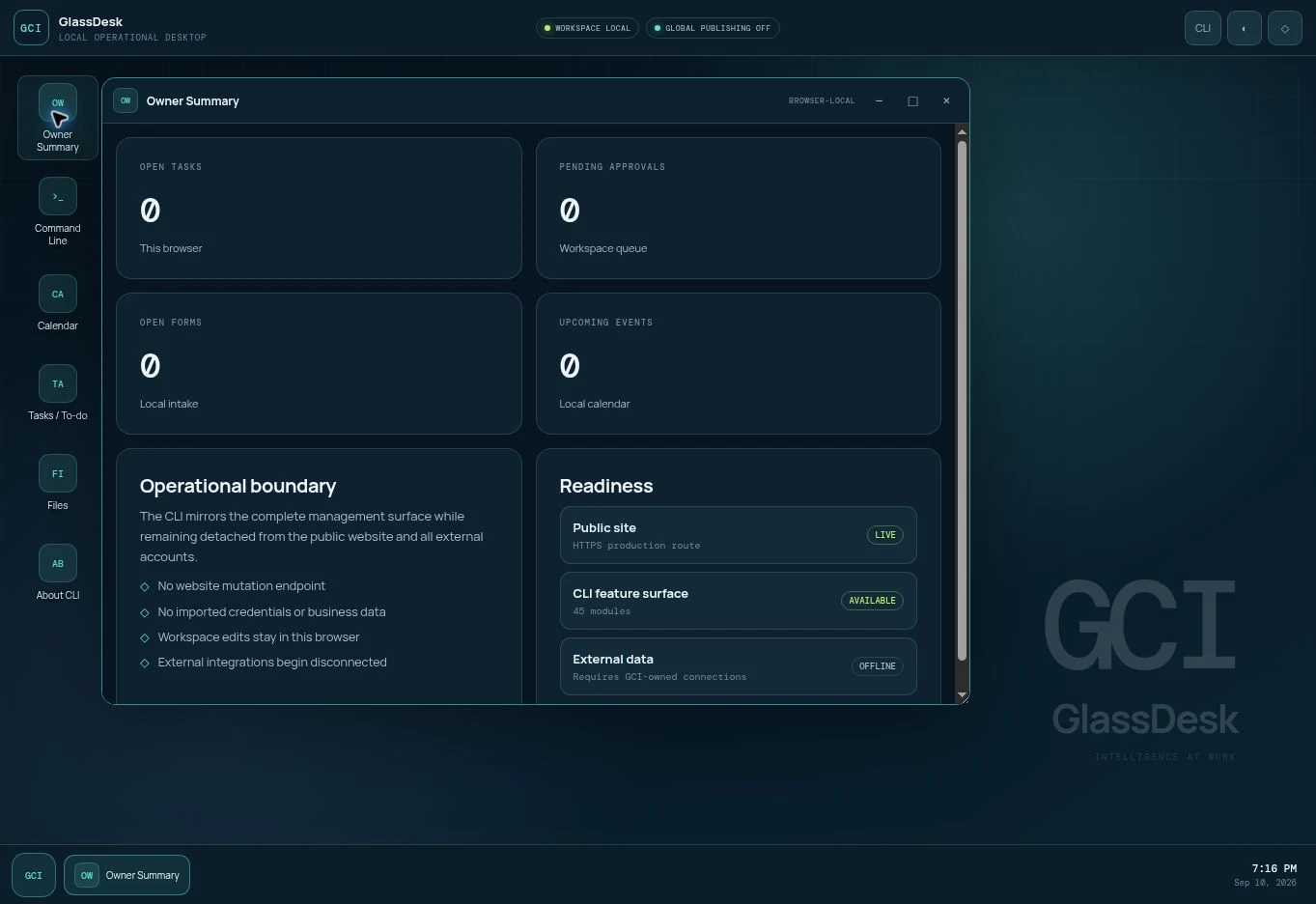Click 'No imported credentials or business data'
This screenshot has width=1316, height=904.
[x=271, y=611]
